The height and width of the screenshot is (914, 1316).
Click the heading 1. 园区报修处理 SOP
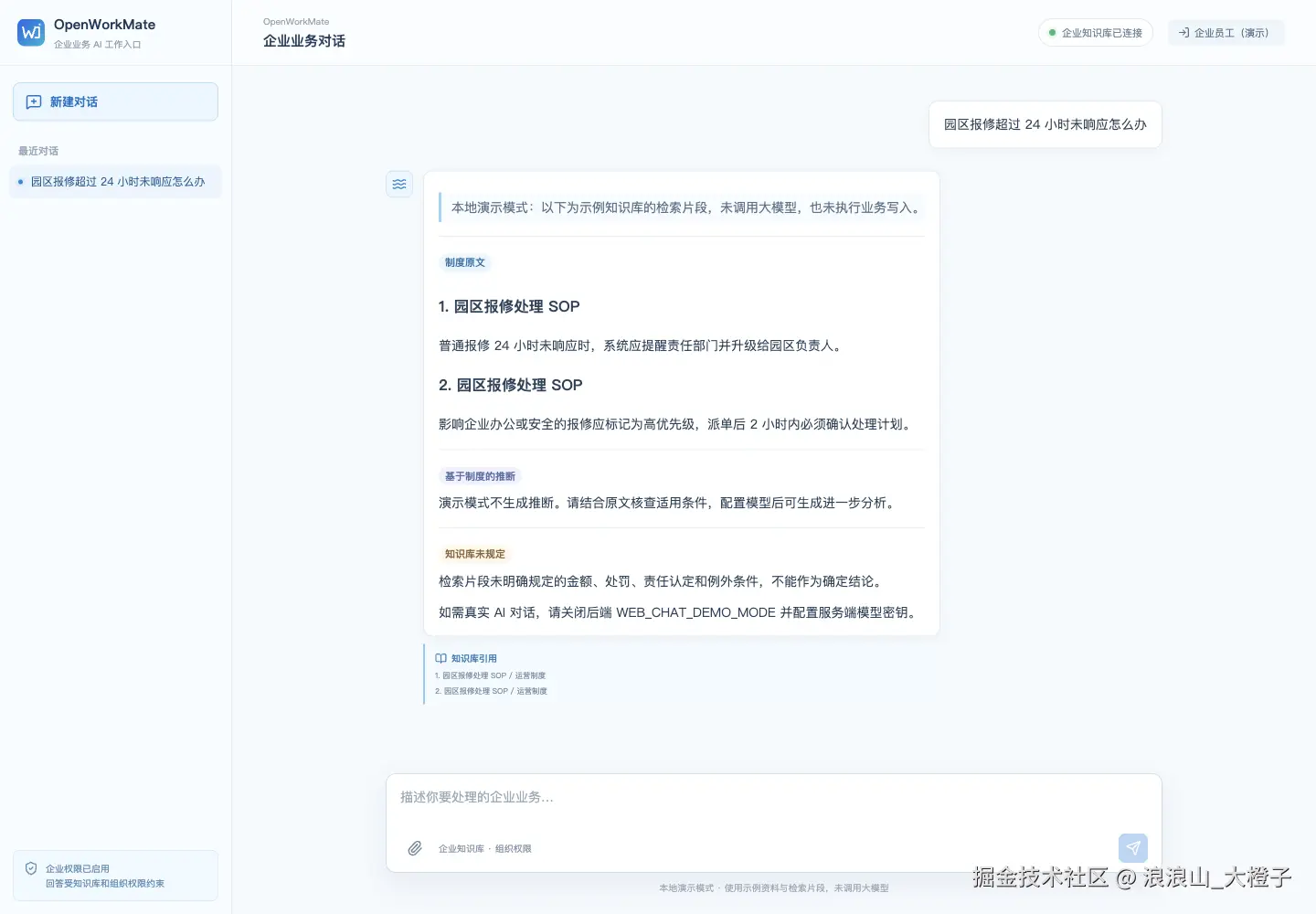(x=509, y=306)
